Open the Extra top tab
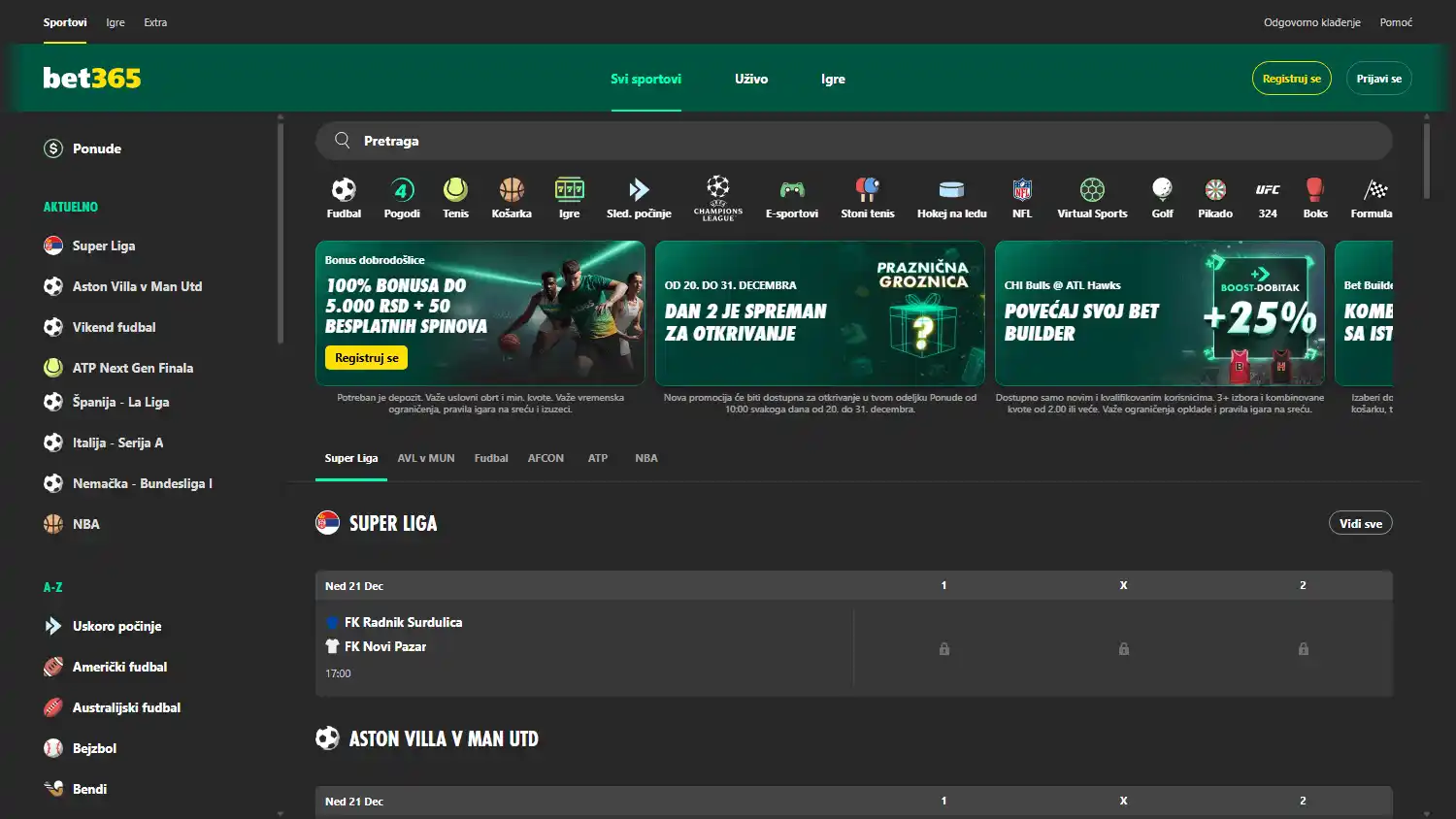The width and height of the screenshot is (1456, 819). click(x=155, y=22)
